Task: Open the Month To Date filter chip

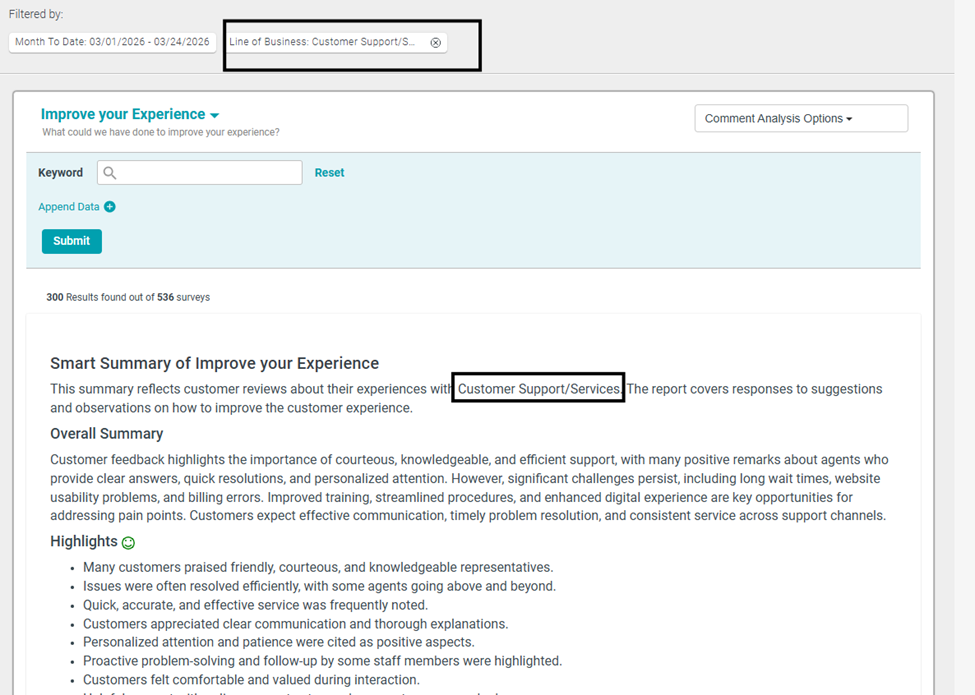Action: tap(112, 42)
